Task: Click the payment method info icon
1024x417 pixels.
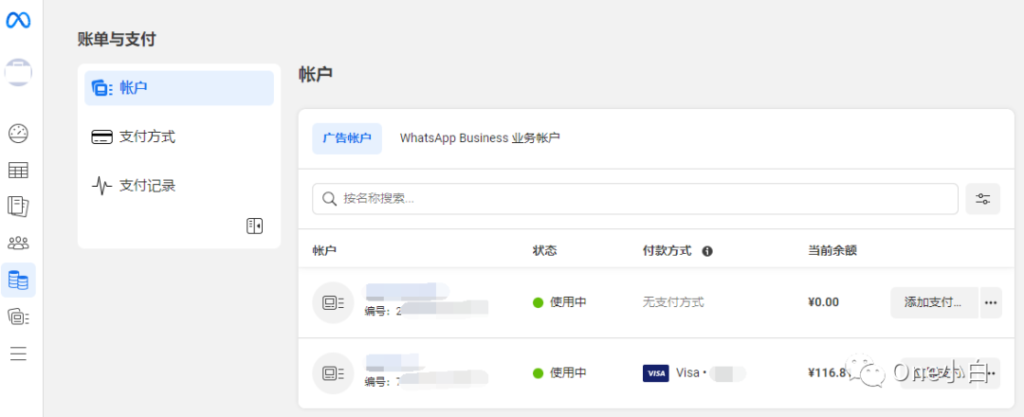Action: click(707, 251)
